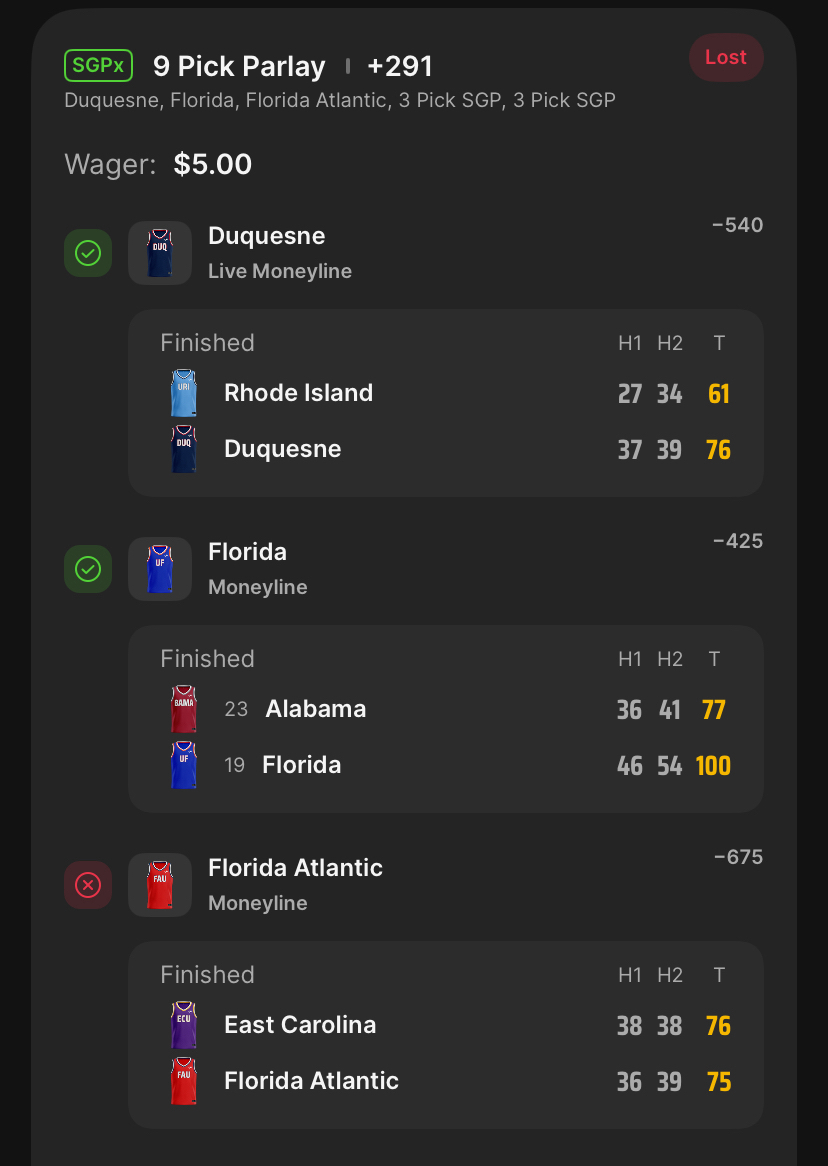The height and width of the screenshot is (1166, 828).
Task: Click the -540 odds for Duquesne
Action: tap(737, 225)
